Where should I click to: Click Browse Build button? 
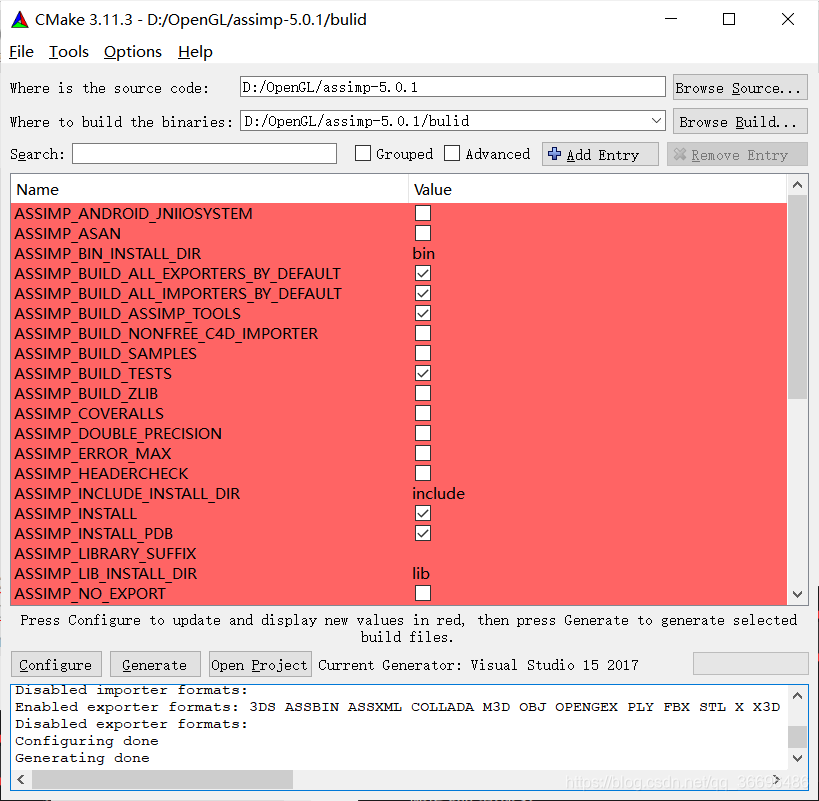point(740,122)
